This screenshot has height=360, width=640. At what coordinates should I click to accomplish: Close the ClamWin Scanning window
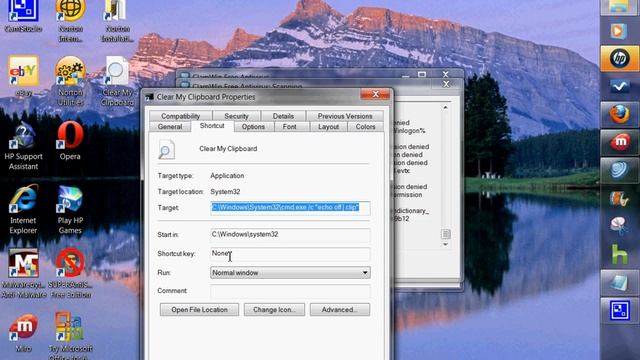pos(446,84)
